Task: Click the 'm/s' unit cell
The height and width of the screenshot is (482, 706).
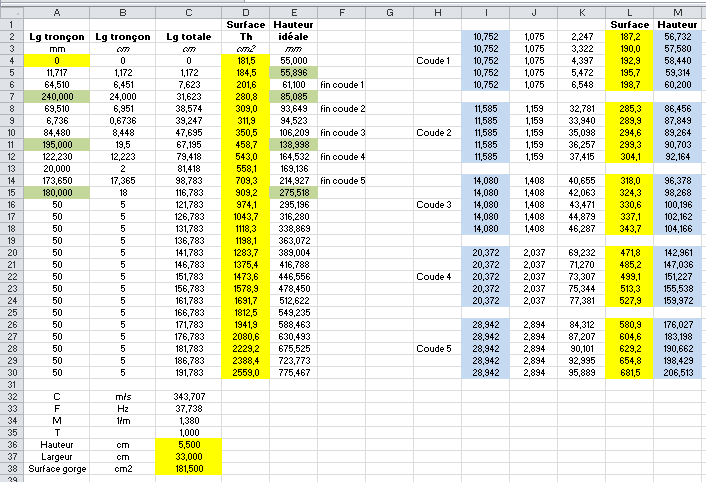Action: click(122, 396)
